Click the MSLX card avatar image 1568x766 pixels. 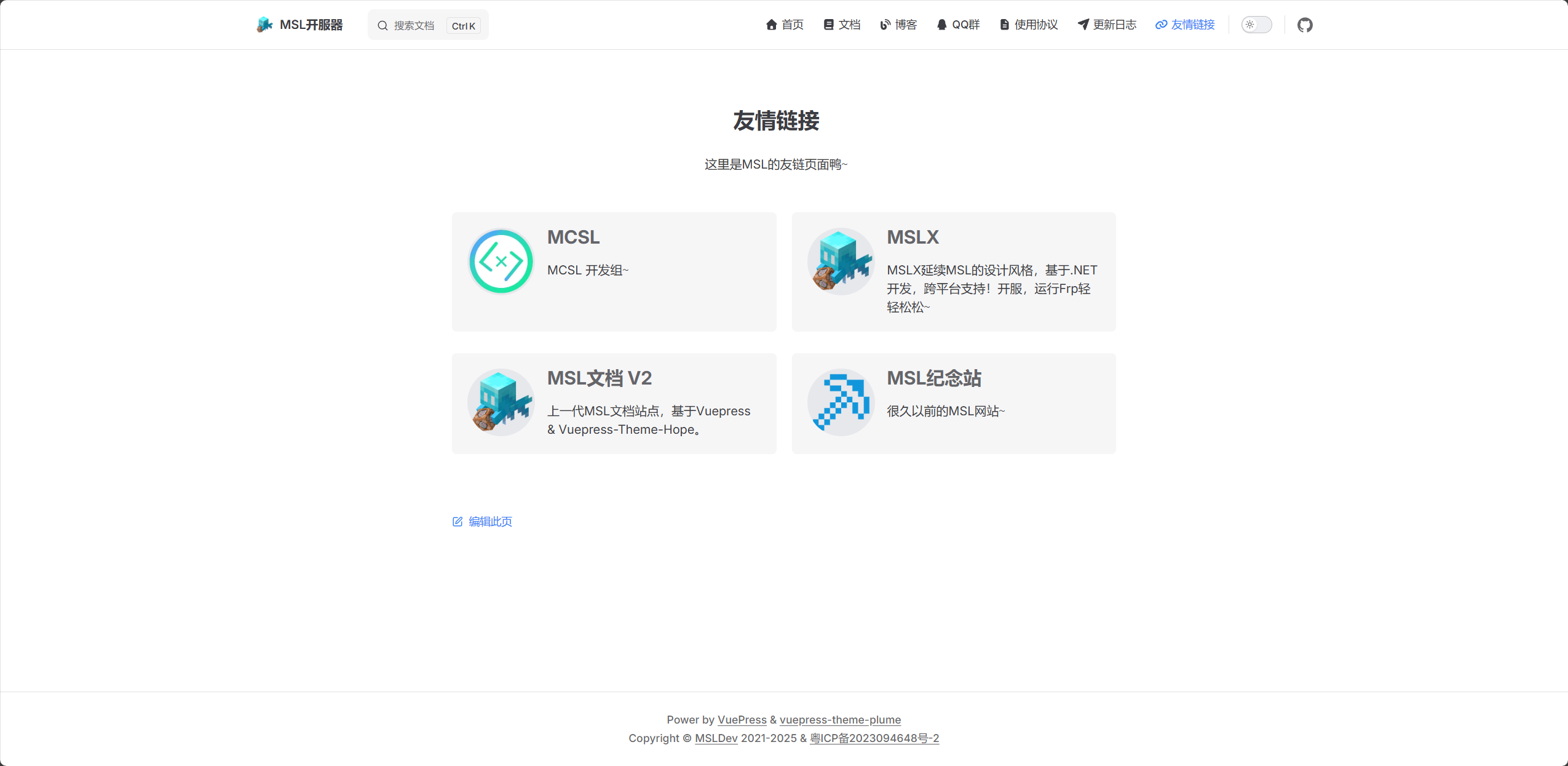[x=841, y=261]
